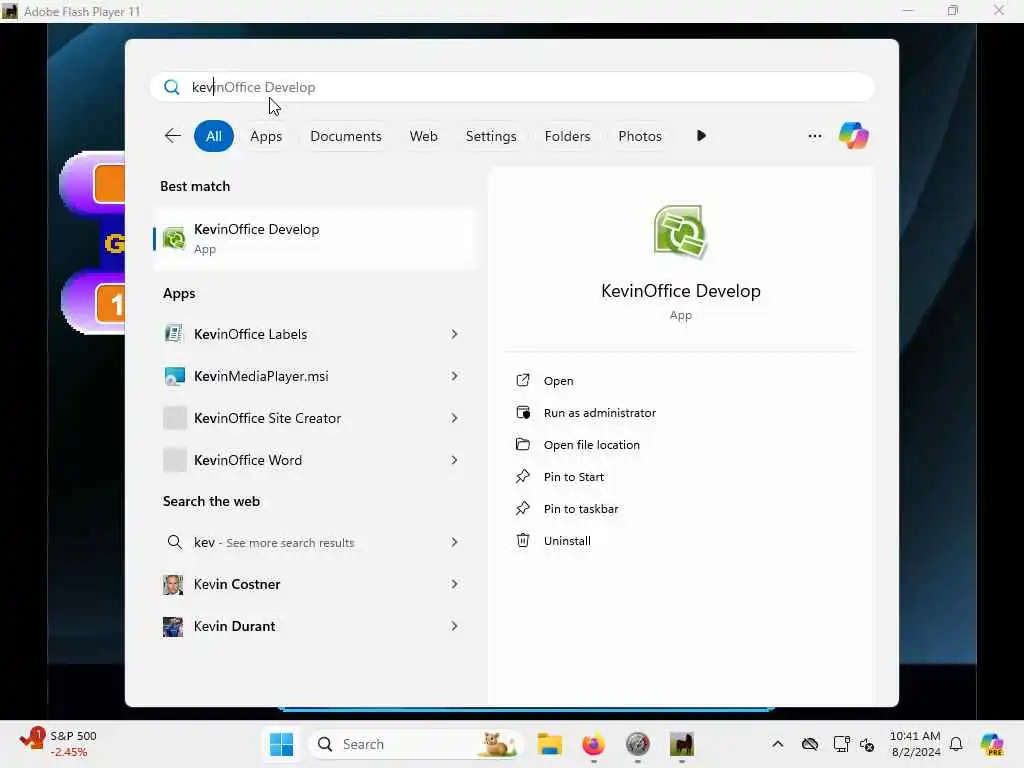Select Kevin Costner web result text
Viewport: 1024px width, 768px height.
pos(237,584)
